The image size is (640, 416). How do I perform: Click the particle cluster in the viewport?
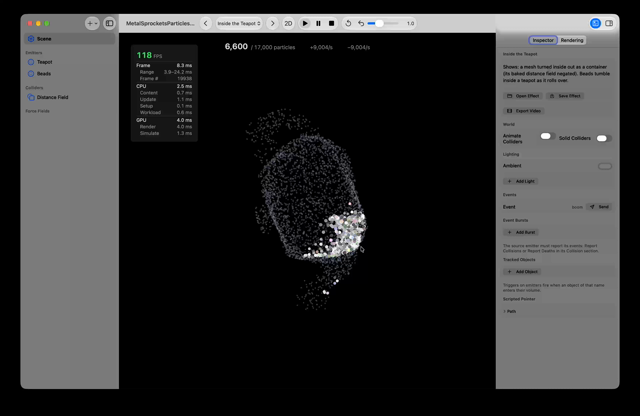point(345,235)
